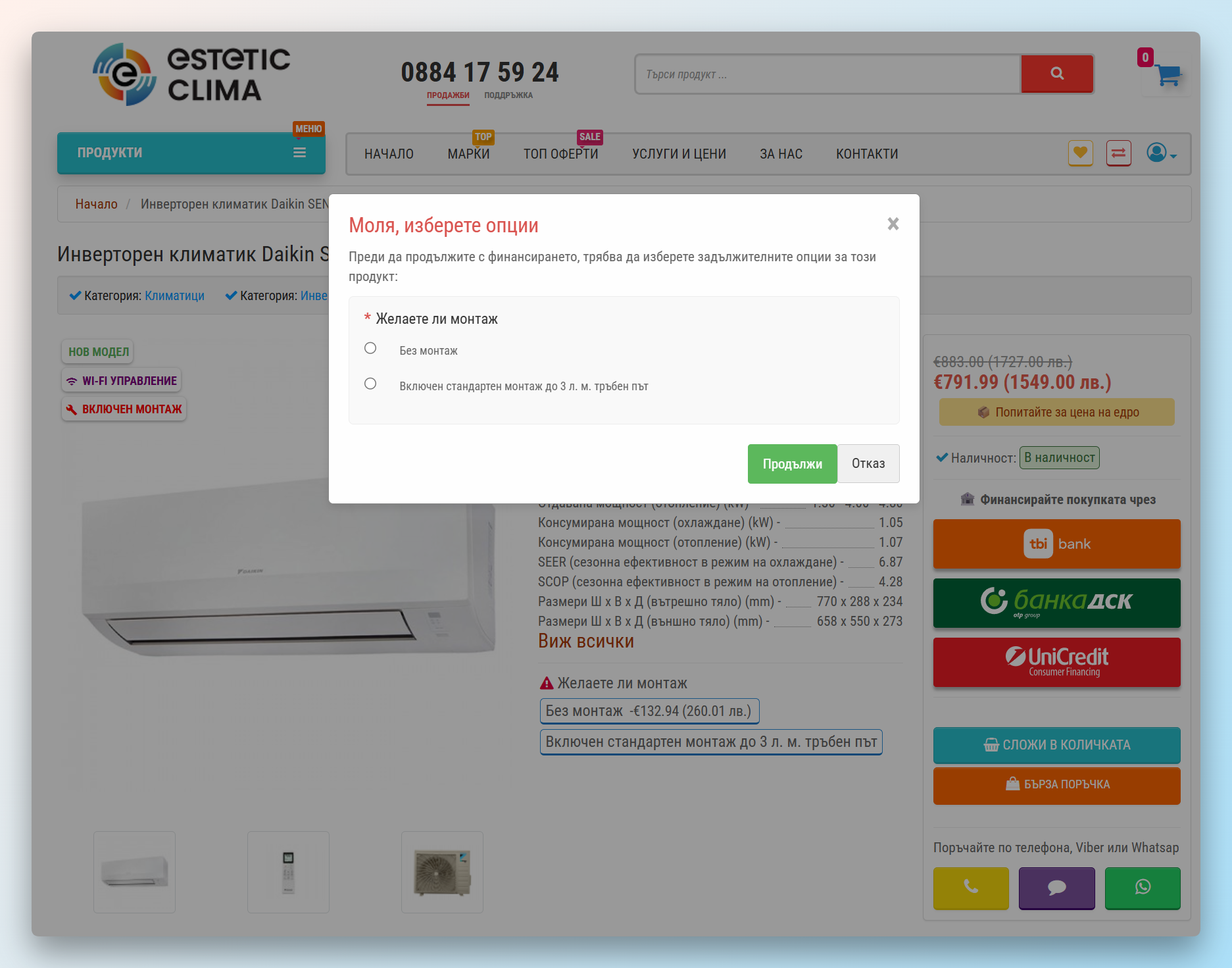Open the product compare arrows icon
Screen dimensions: 1232x968
tap(1118, 153)
